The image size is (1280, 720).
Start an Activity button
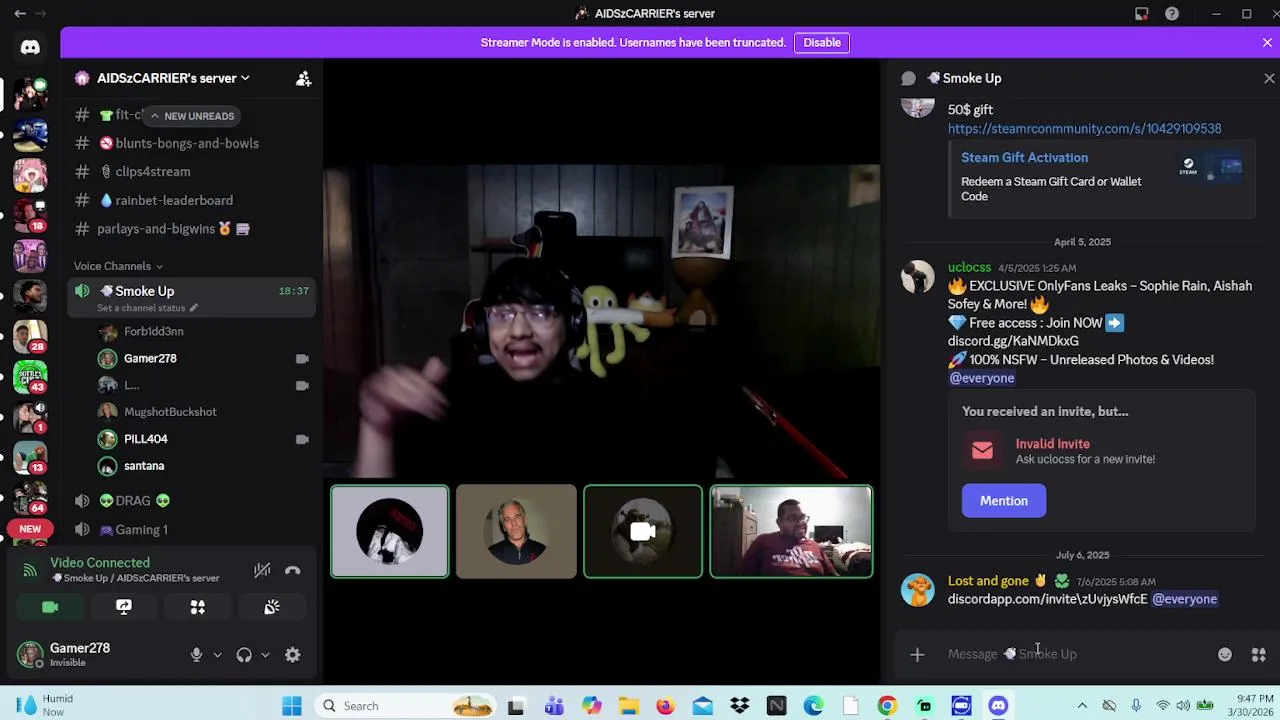coord(198,607)
